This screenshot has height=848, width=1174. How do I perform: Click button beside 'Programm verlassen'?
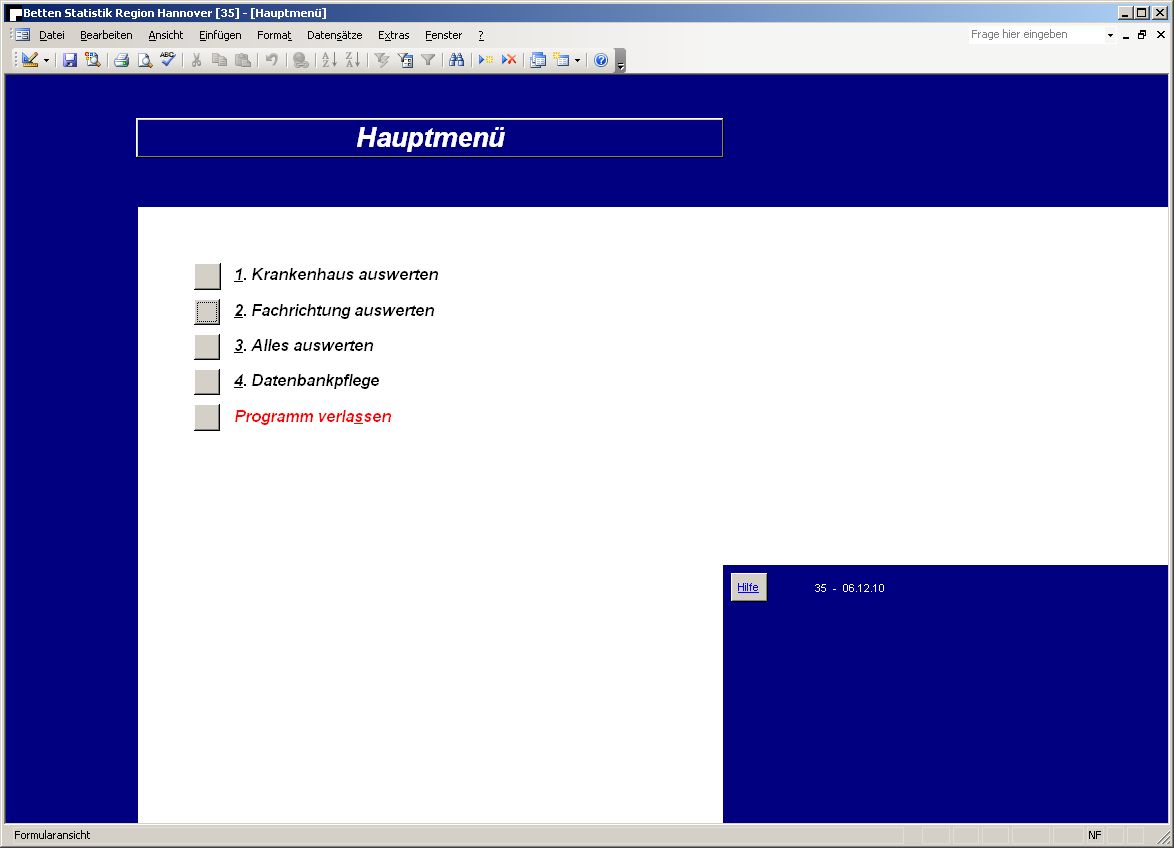pos(207,417)
